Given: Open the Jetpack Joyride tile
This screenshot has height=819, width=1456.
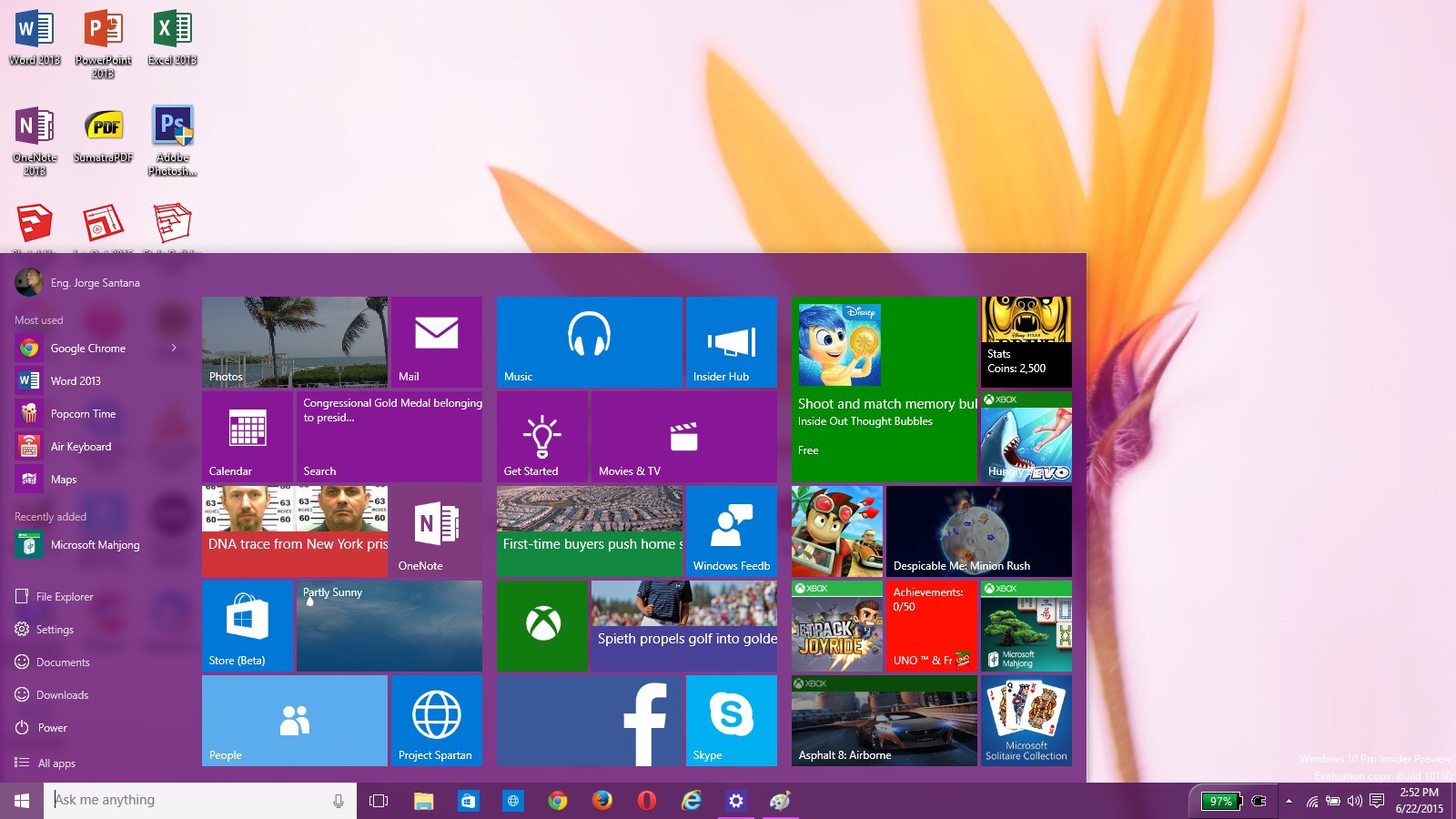Looking at the screenshot, I should [x=837, y=626].
